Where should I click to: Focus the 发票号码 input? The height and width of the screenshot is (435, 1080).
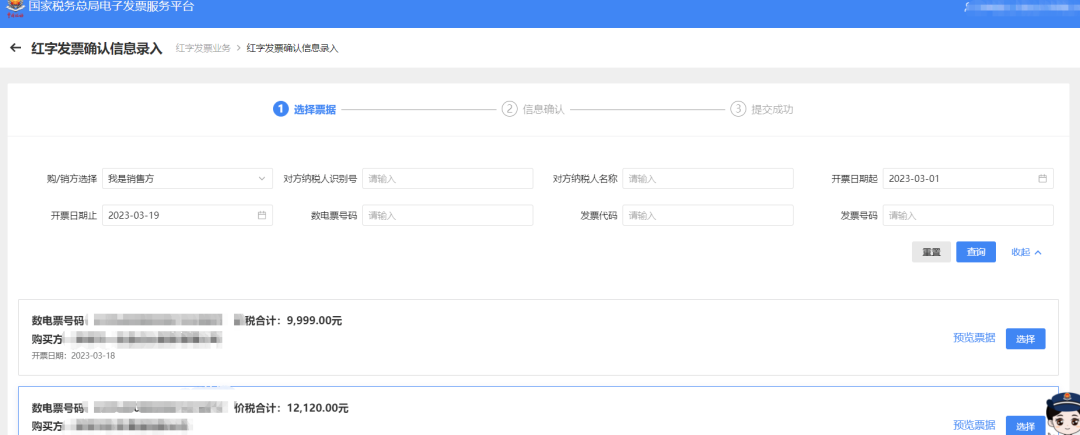[968, 215]
